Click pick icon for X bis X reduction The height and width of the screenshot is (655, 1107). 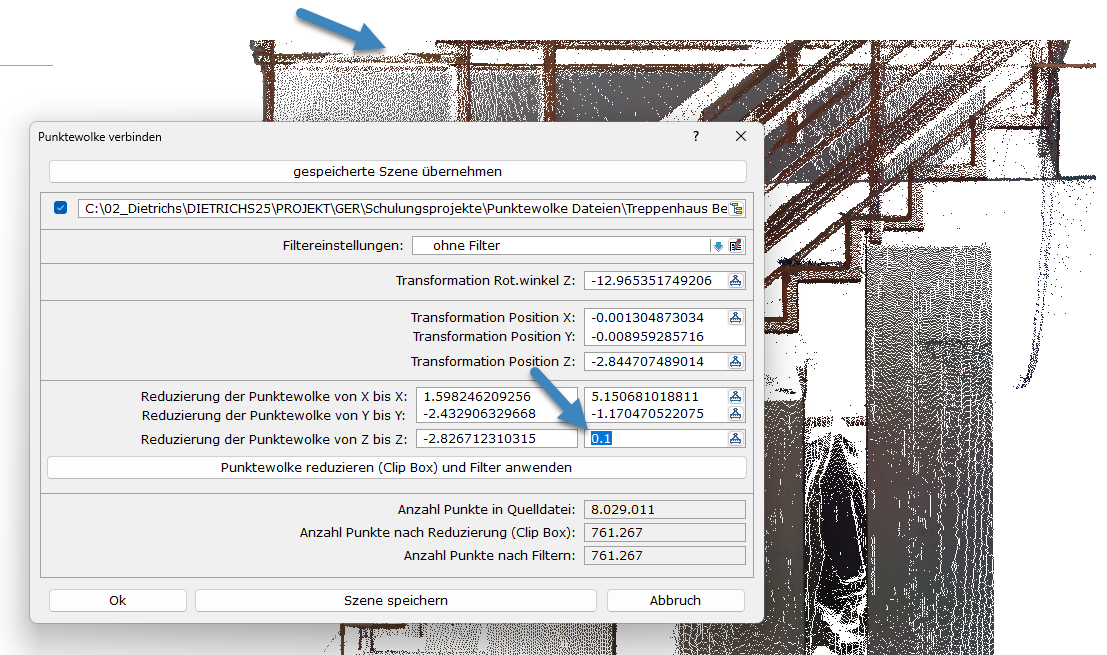(736, 397)
